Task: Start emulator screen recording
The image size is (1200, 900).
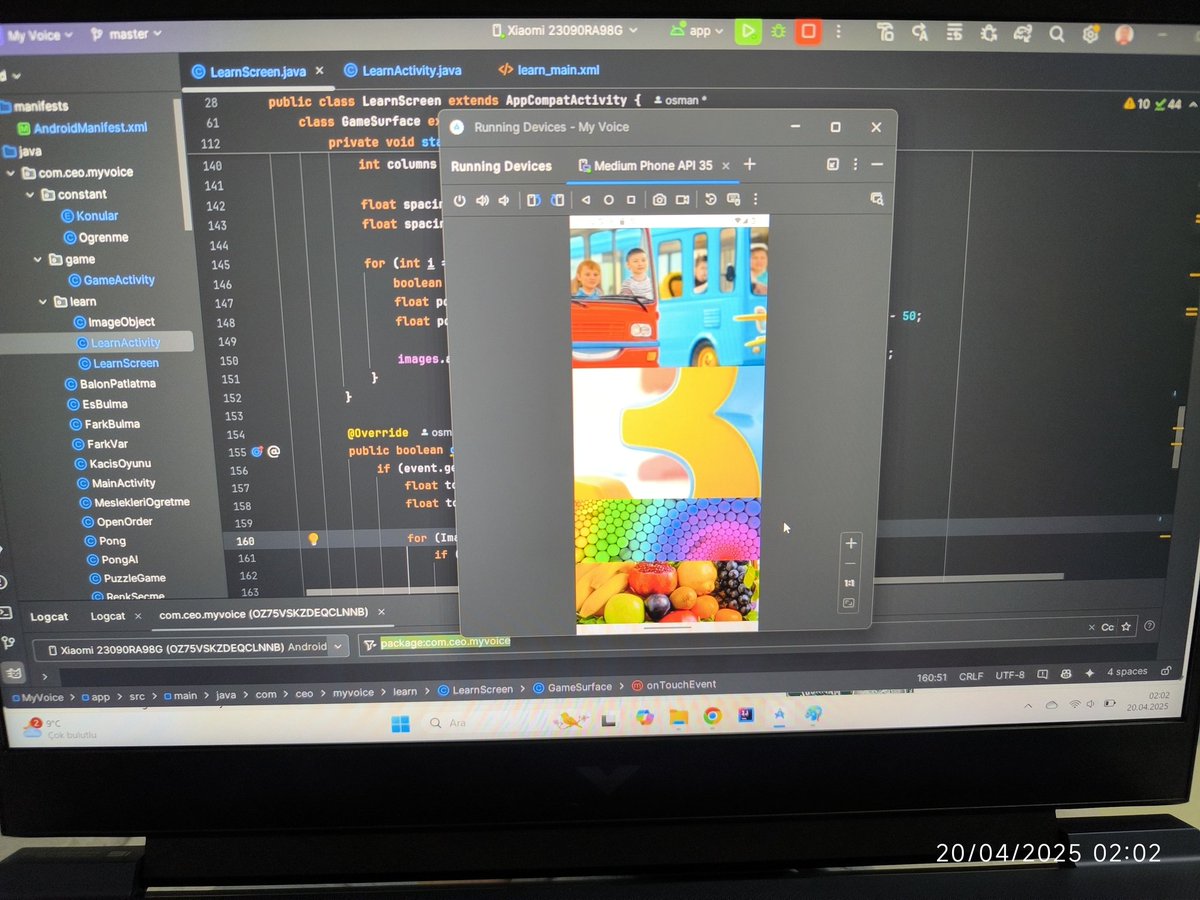Action: click(x=682, y=200)
